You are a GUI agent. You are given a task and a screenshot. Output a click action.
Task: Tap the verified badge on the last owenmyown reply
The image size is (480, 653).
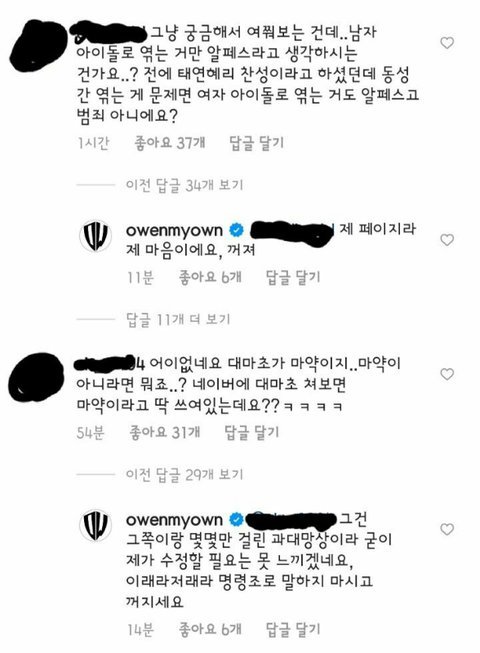pyautogui.click(x=237, y=519)
